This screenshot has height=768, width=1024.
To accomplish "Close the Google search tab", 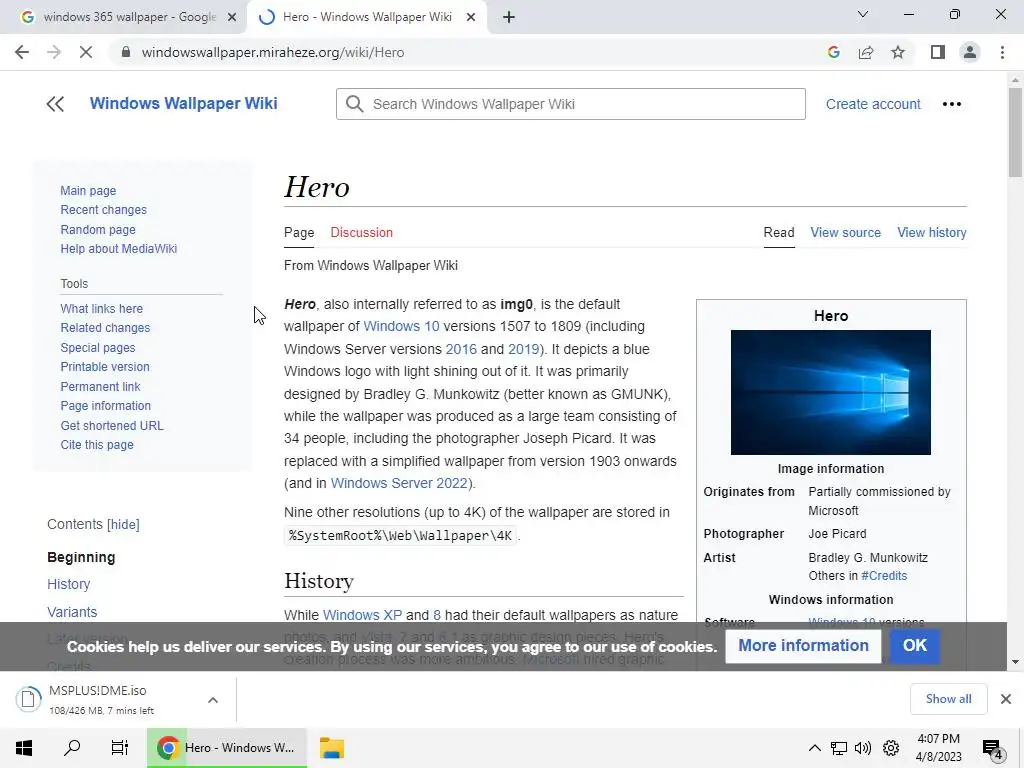I will 232,18.
